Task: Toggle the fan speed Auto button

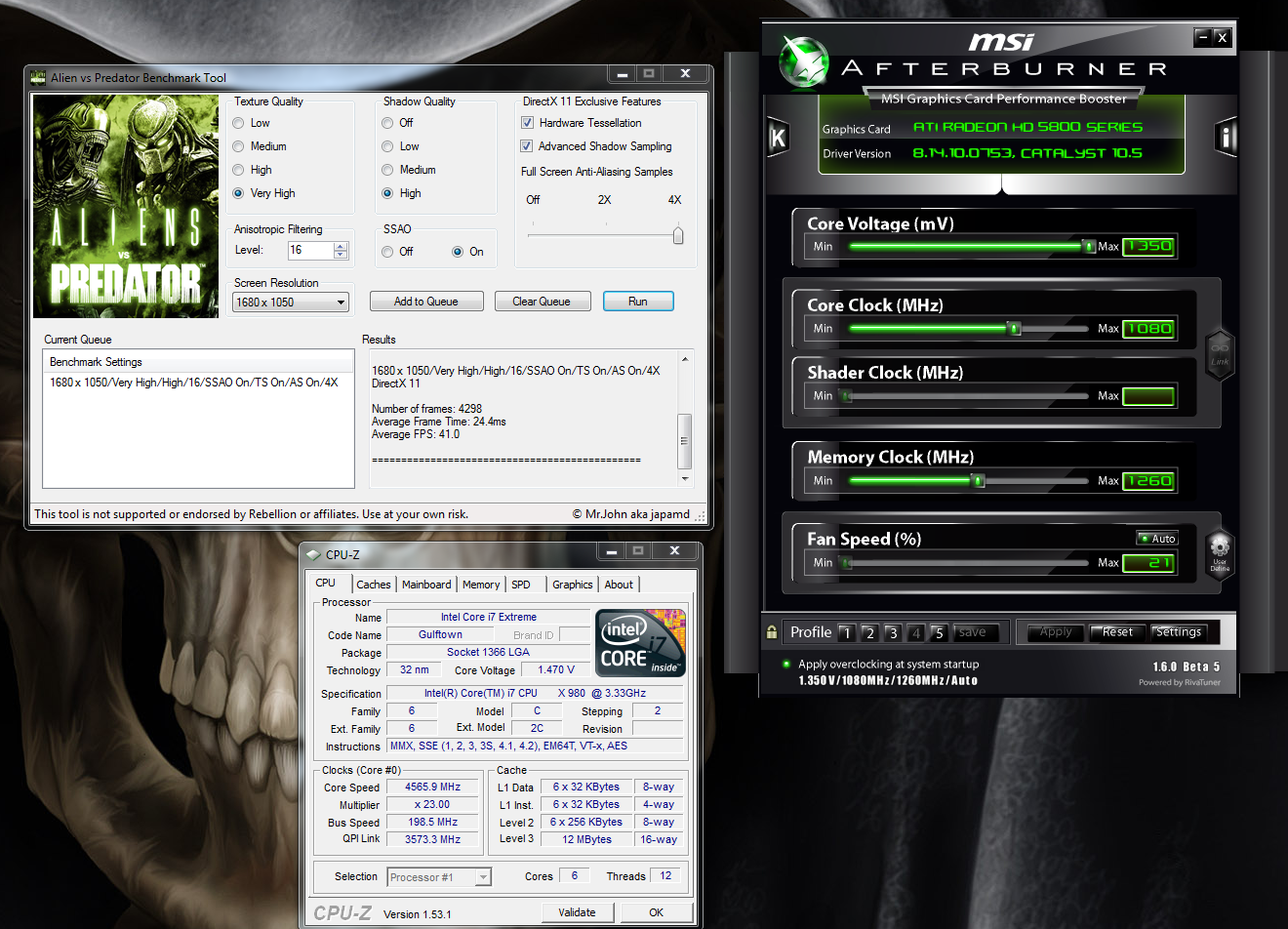Action: pos(1158,539)
